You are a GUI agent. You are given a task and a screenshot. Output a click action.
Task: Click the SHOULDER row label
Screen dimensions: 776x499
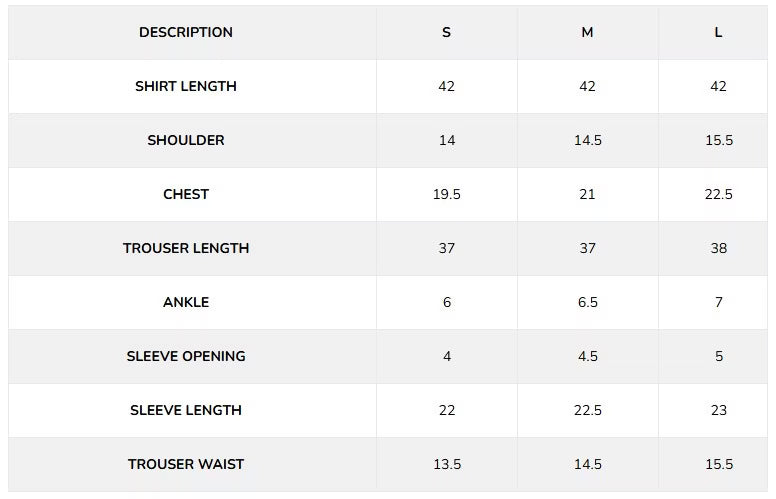186,140
